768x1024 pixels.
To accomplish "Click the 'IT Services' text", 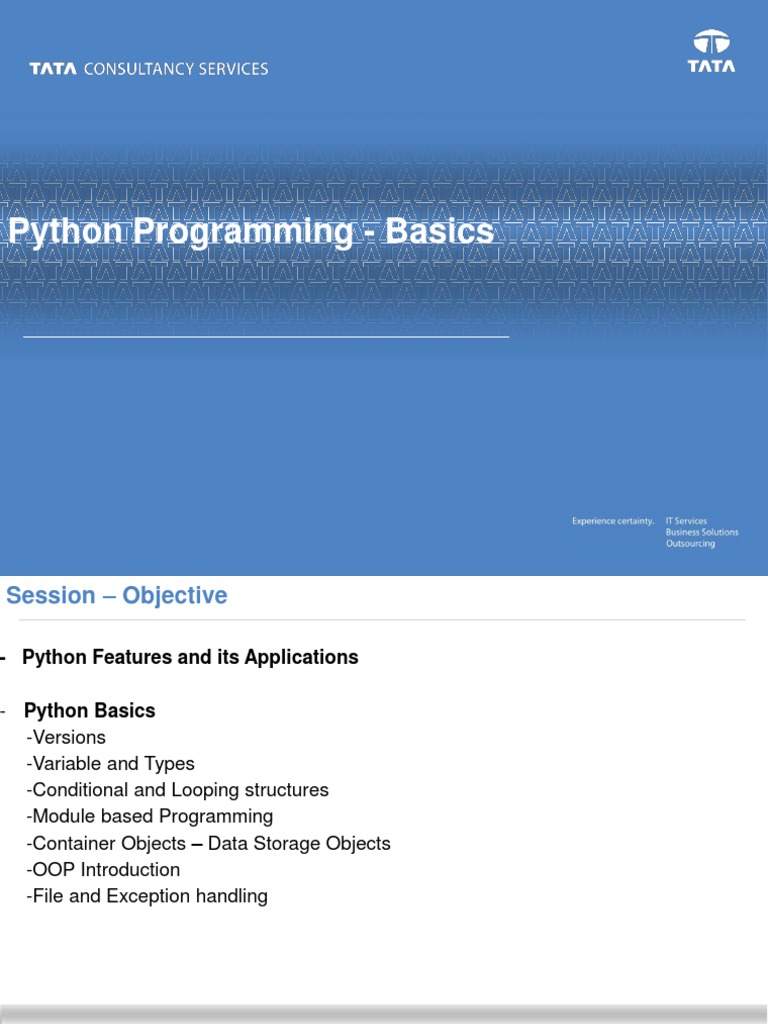I will click(686, 521).
